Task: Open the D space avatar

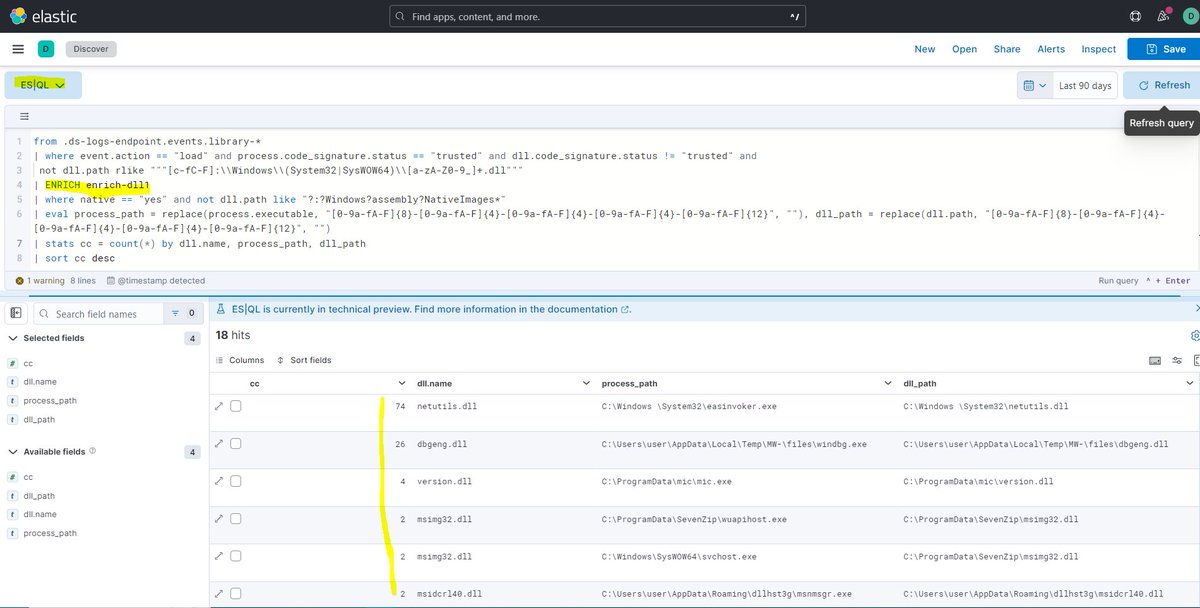Action: 46,49
